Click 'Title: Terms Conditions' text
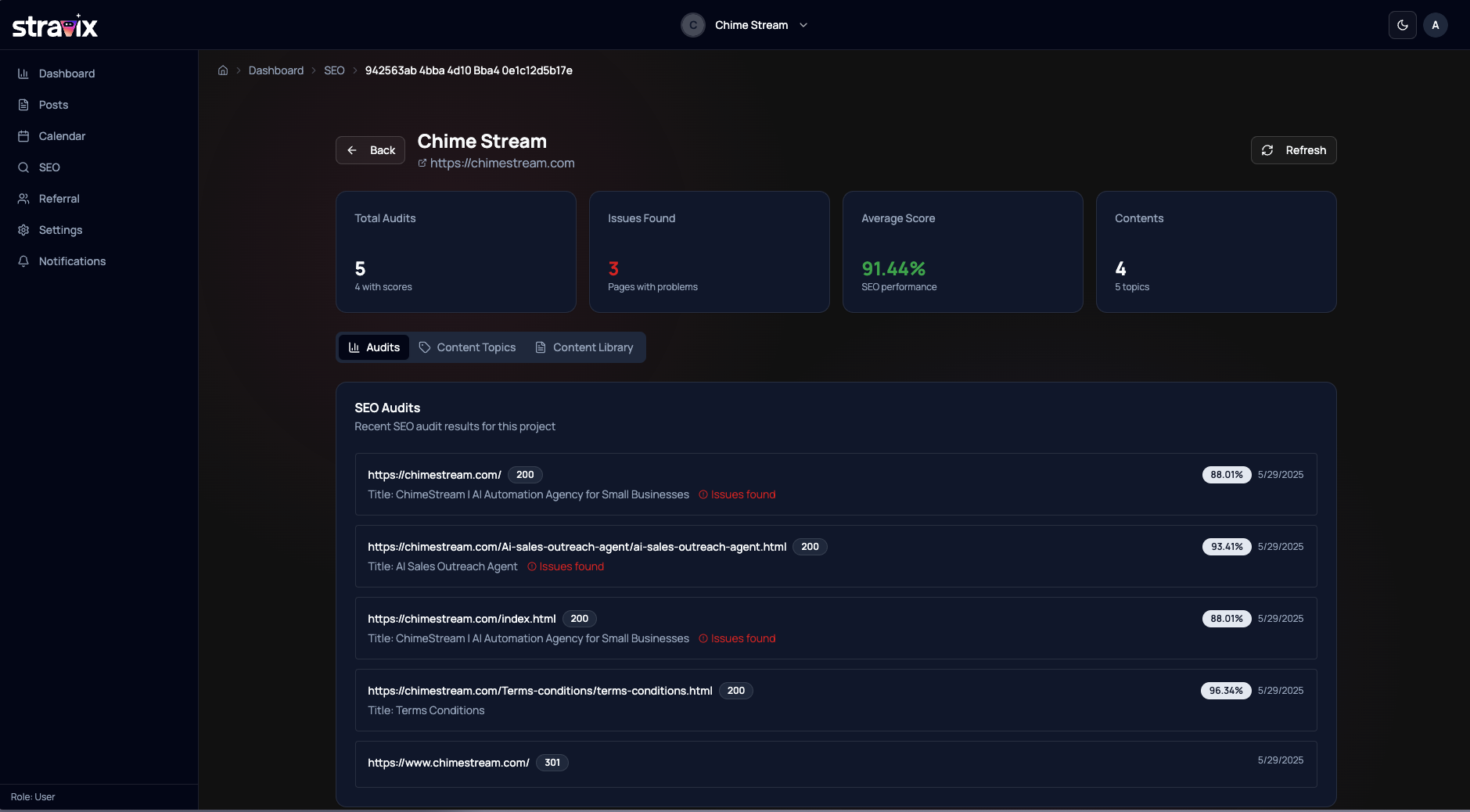 [426, 710]
